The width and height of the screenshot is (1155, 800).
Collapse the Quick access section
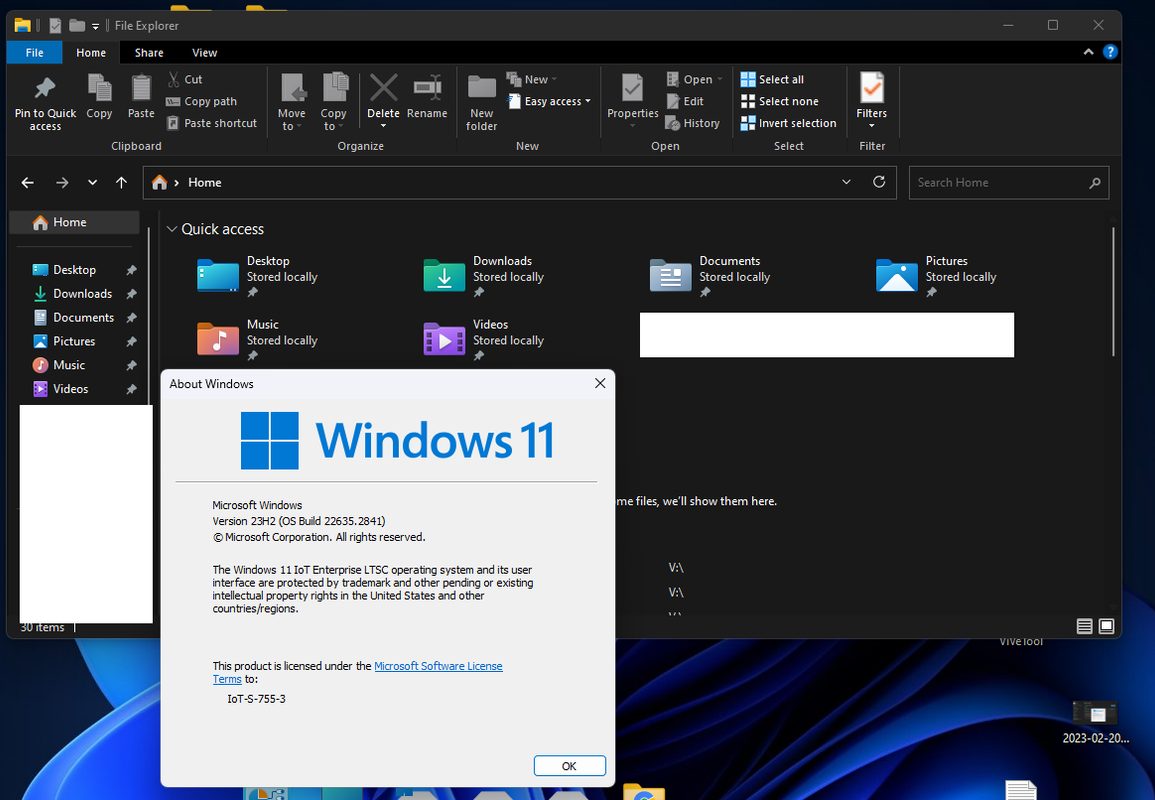(x=172, y=229)
